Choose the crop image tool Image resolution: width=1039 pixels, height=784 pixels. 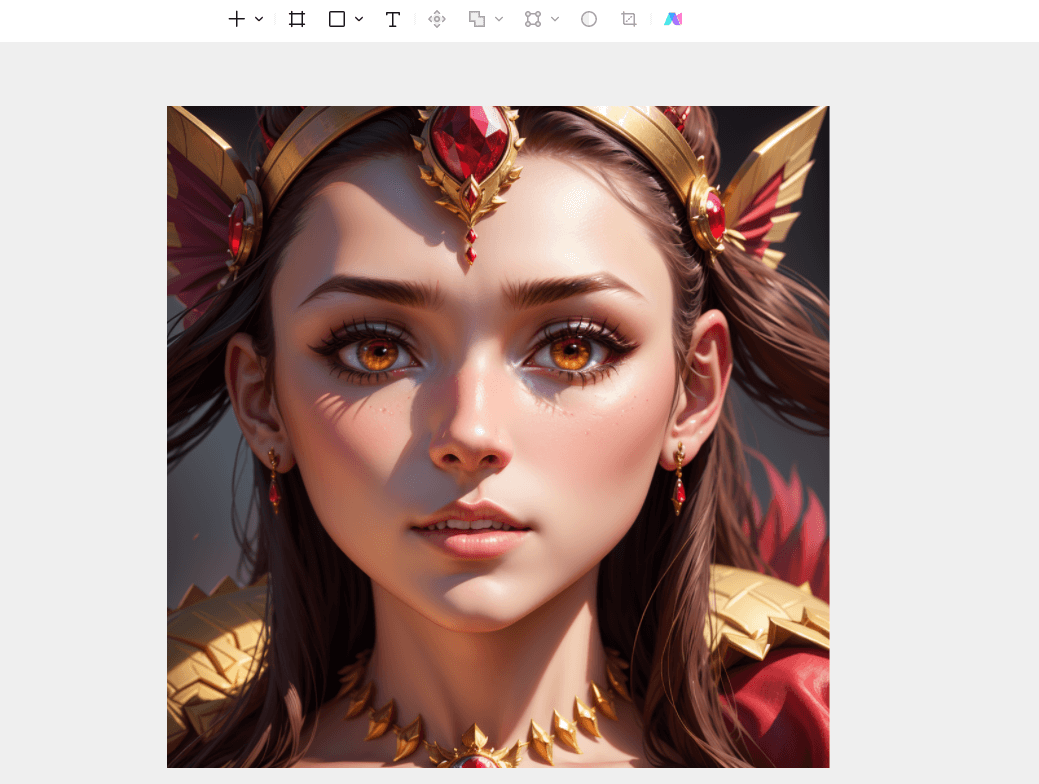(629, 19)
